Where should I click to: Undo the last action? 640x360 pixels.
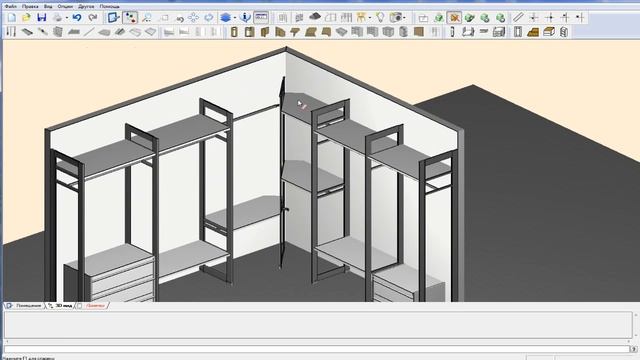pos(77,18)
